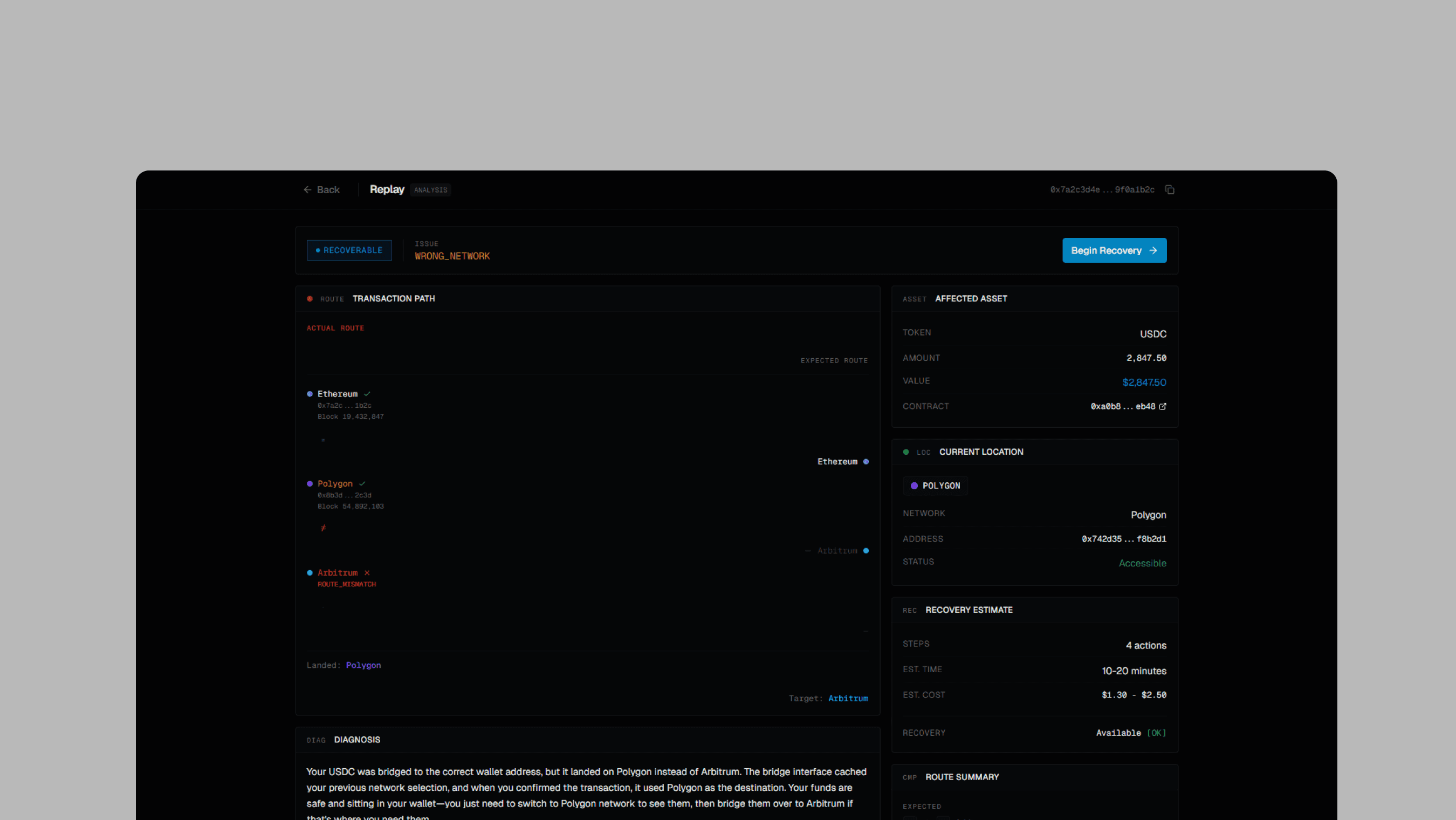Viewport: 1456px width, 820px height.
Task: Click the blue dot of expected Arbitrum node
Action: pyautogui.click(x=866, y=551)
